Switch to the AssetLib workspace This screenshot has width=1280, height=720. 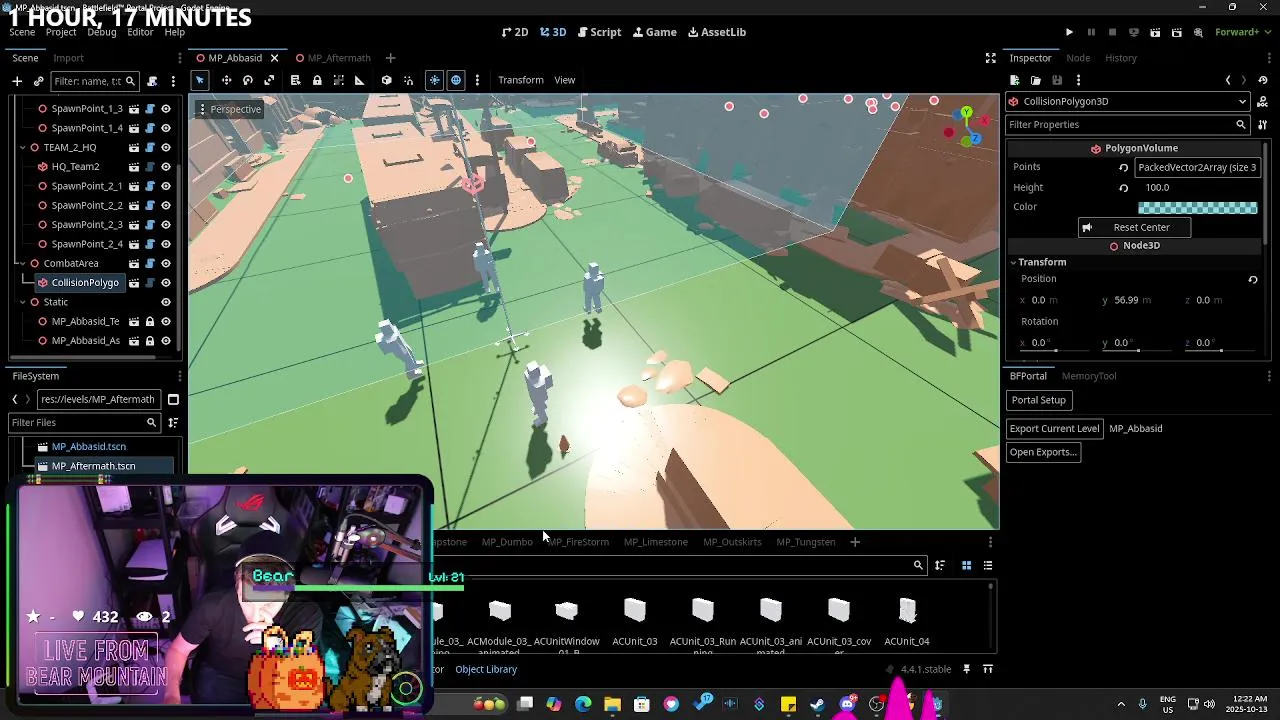(x=717, y=32)
